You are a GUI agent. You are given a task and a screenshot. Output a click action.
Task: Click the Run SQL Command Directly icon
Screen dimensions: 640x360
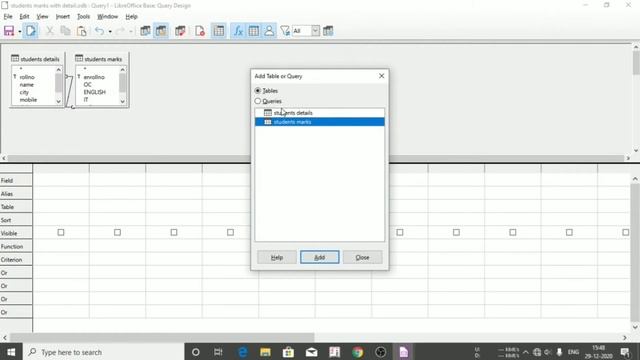click(x=180, y=31)
